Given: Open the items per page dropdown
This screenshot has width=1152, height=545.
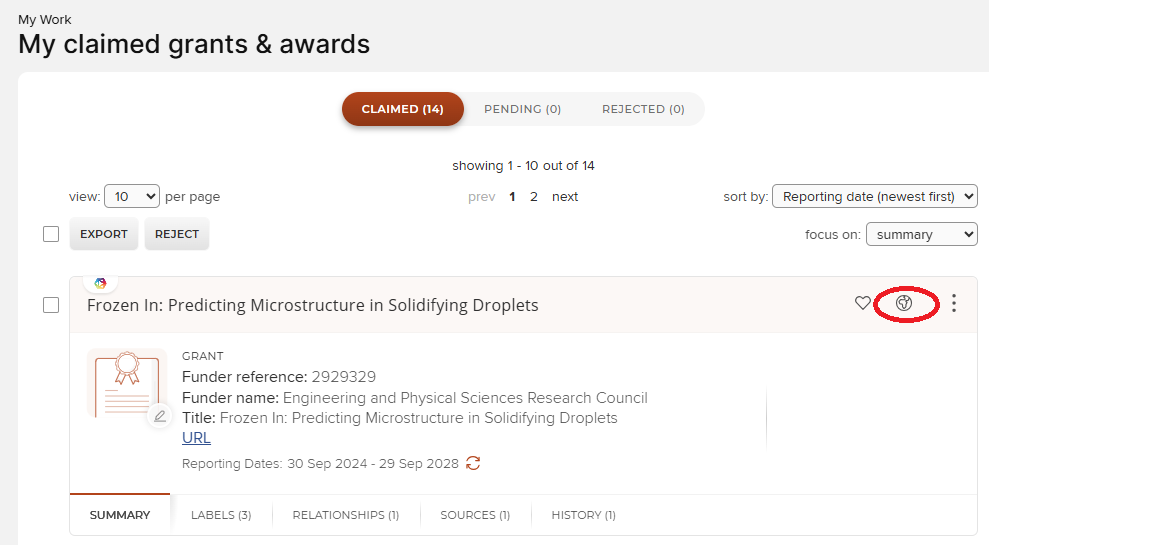Looking at the screenshot, I should pyautogui.click(x=132, y=197).
